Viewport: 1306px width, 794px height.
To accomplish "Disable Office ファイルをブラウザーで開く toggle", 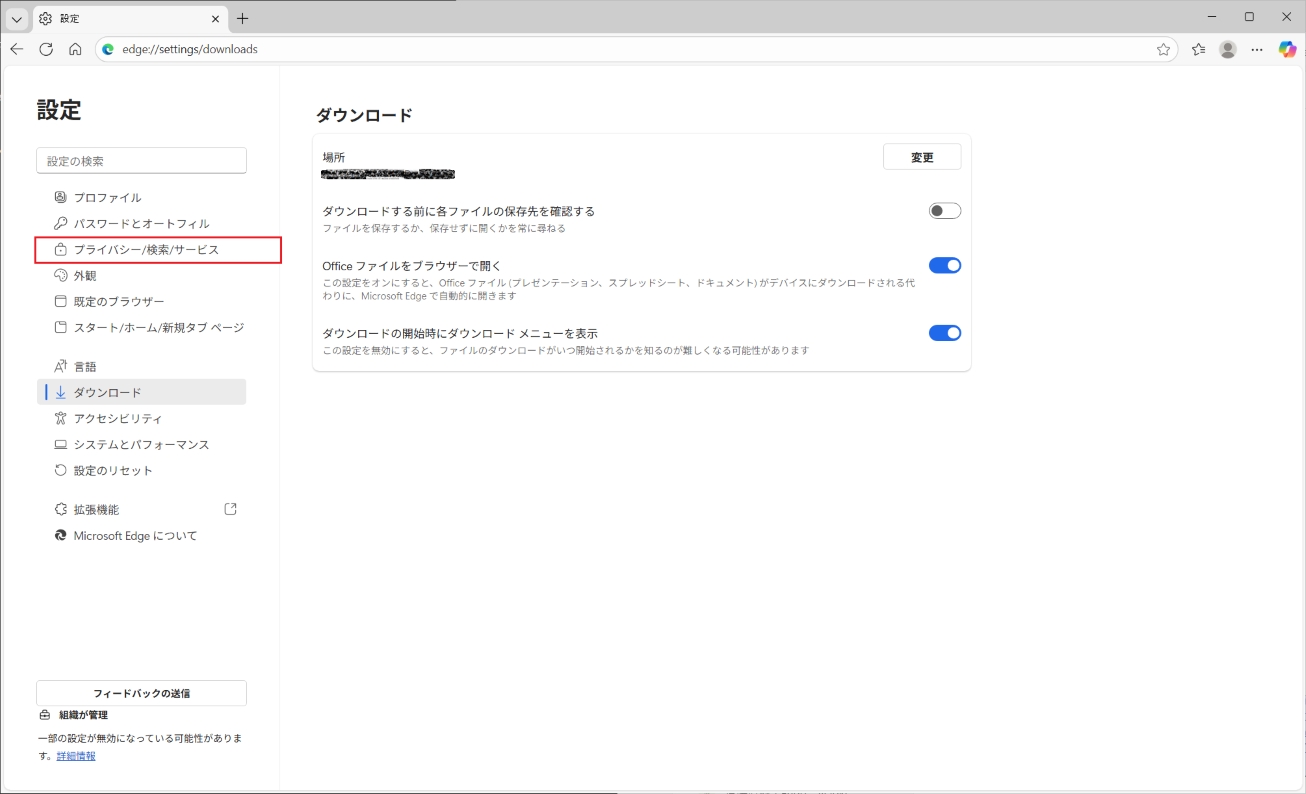I will [x=944, y=265].
